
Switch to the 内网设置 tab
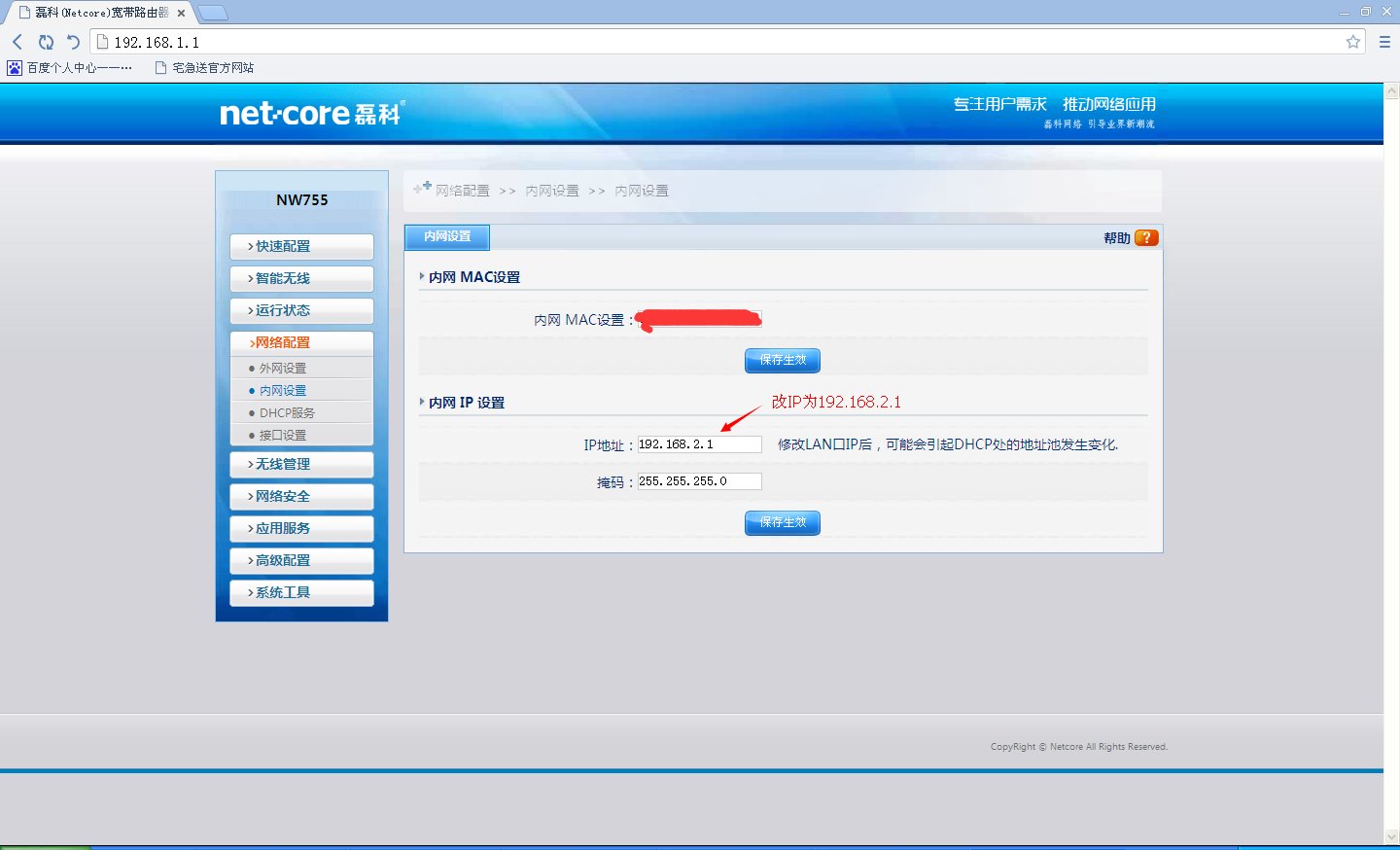pos(447,237)
